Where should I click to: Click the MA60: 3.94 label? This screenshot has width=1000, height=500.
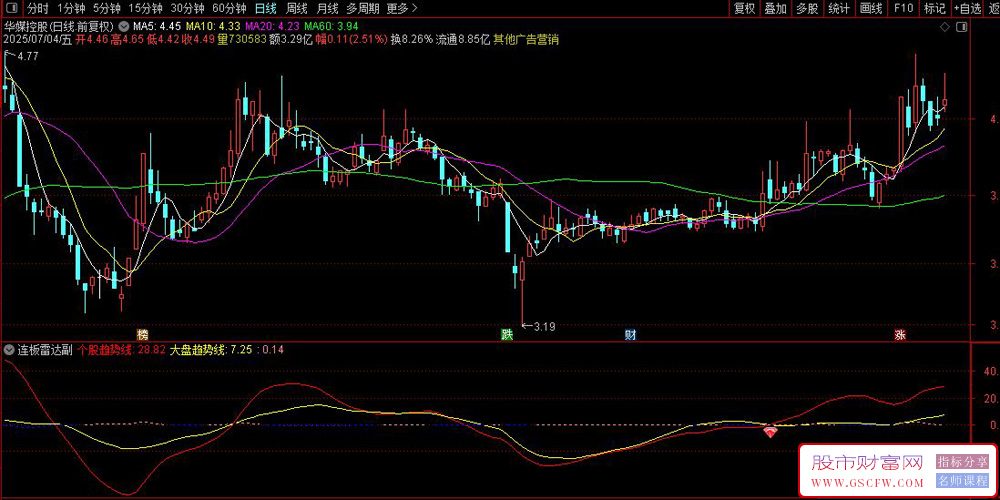pyautogui.click(x=331, y=27)
